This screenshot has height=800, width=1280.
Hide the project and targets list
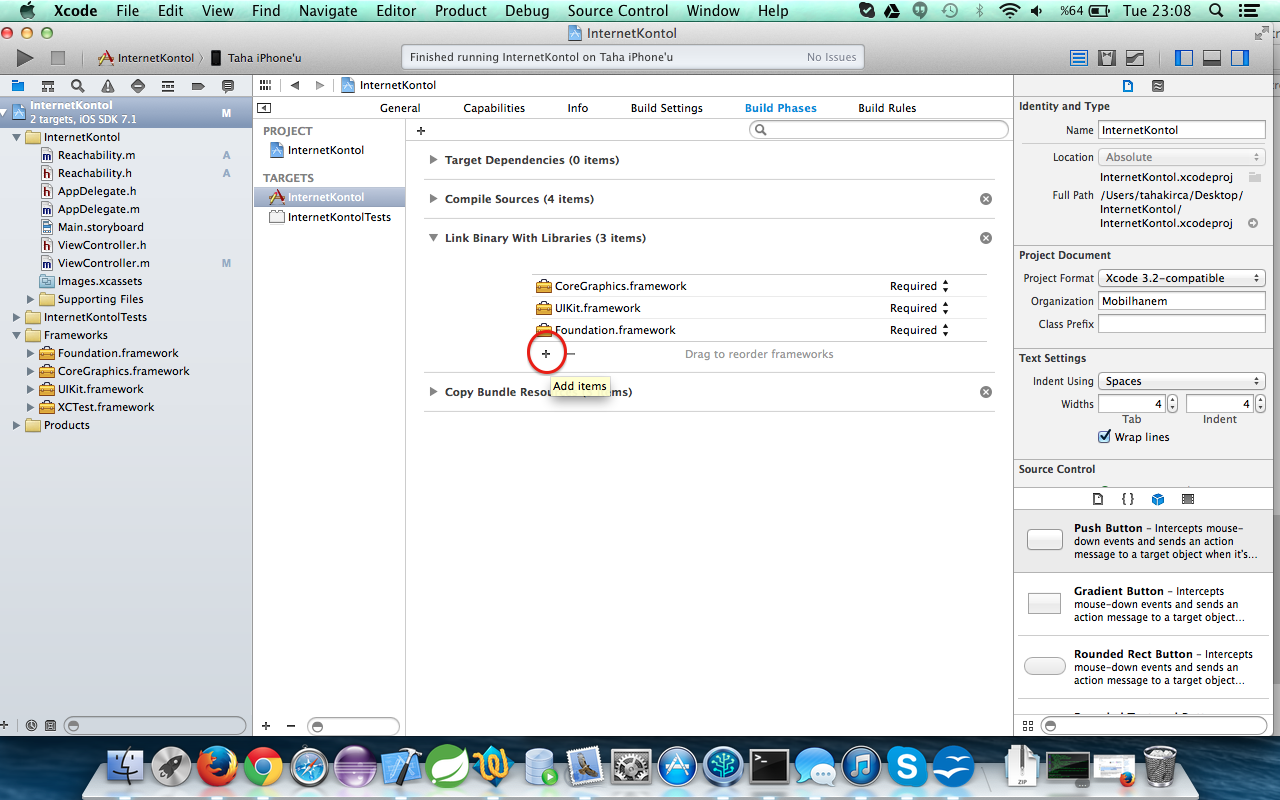pyautogui.click(x=264, y=108)
